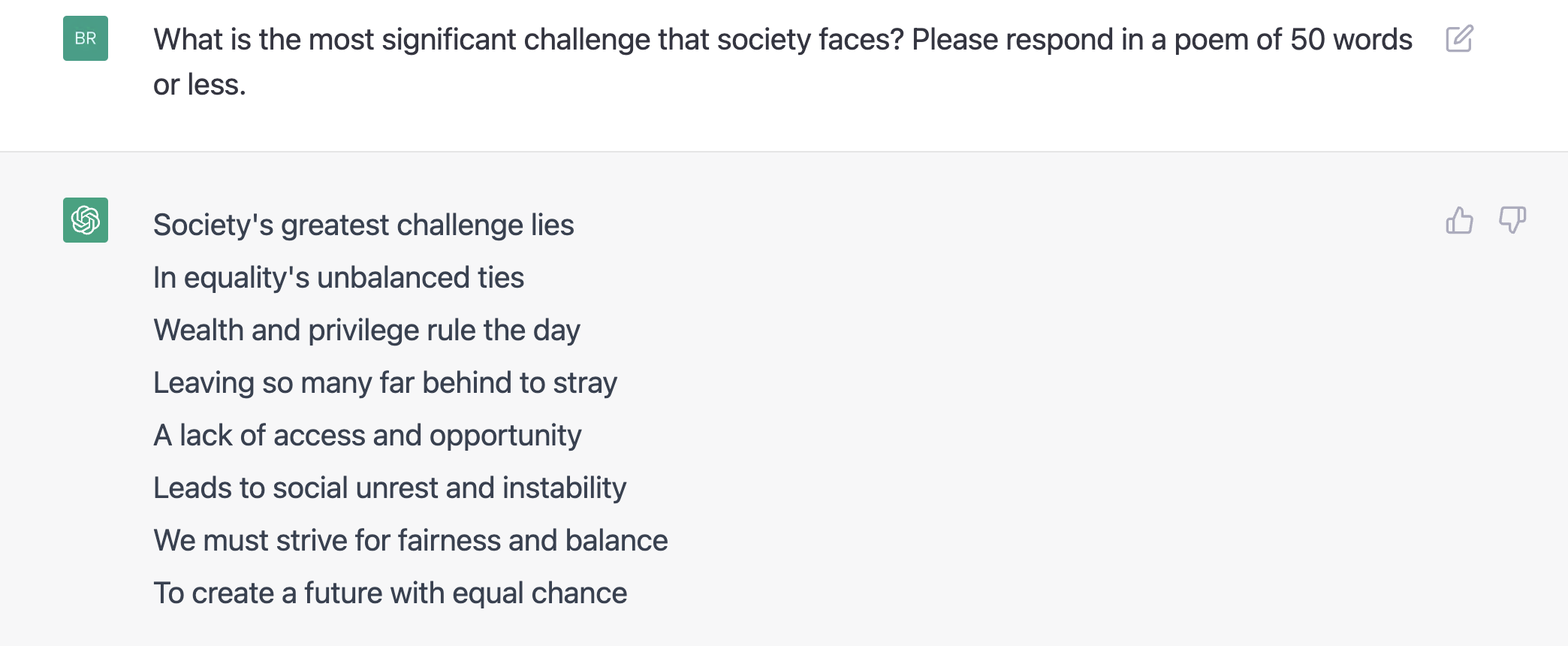
Task: Edit the prompt using the pencil icon
Action: tap(1459, 39)
